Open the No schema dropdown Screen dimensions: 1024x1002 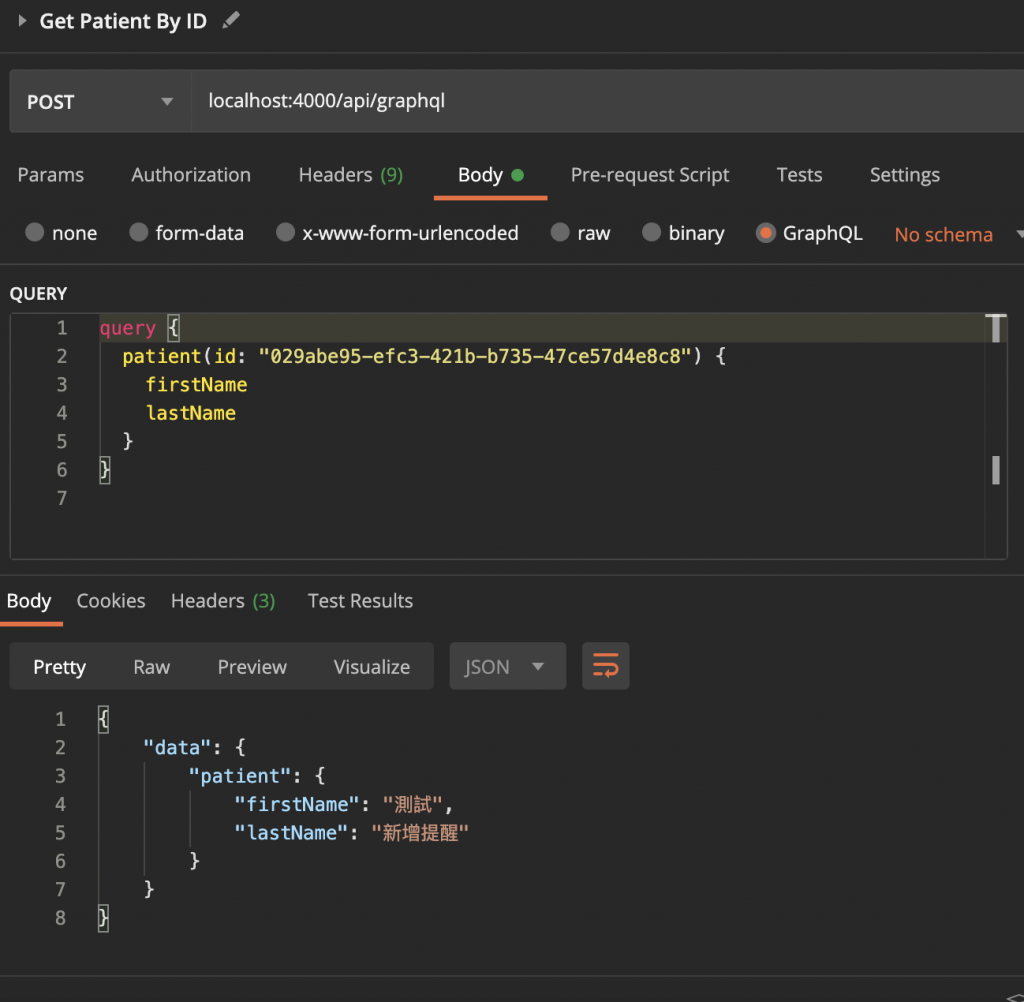pyautogui.click(x=957, y=234)
